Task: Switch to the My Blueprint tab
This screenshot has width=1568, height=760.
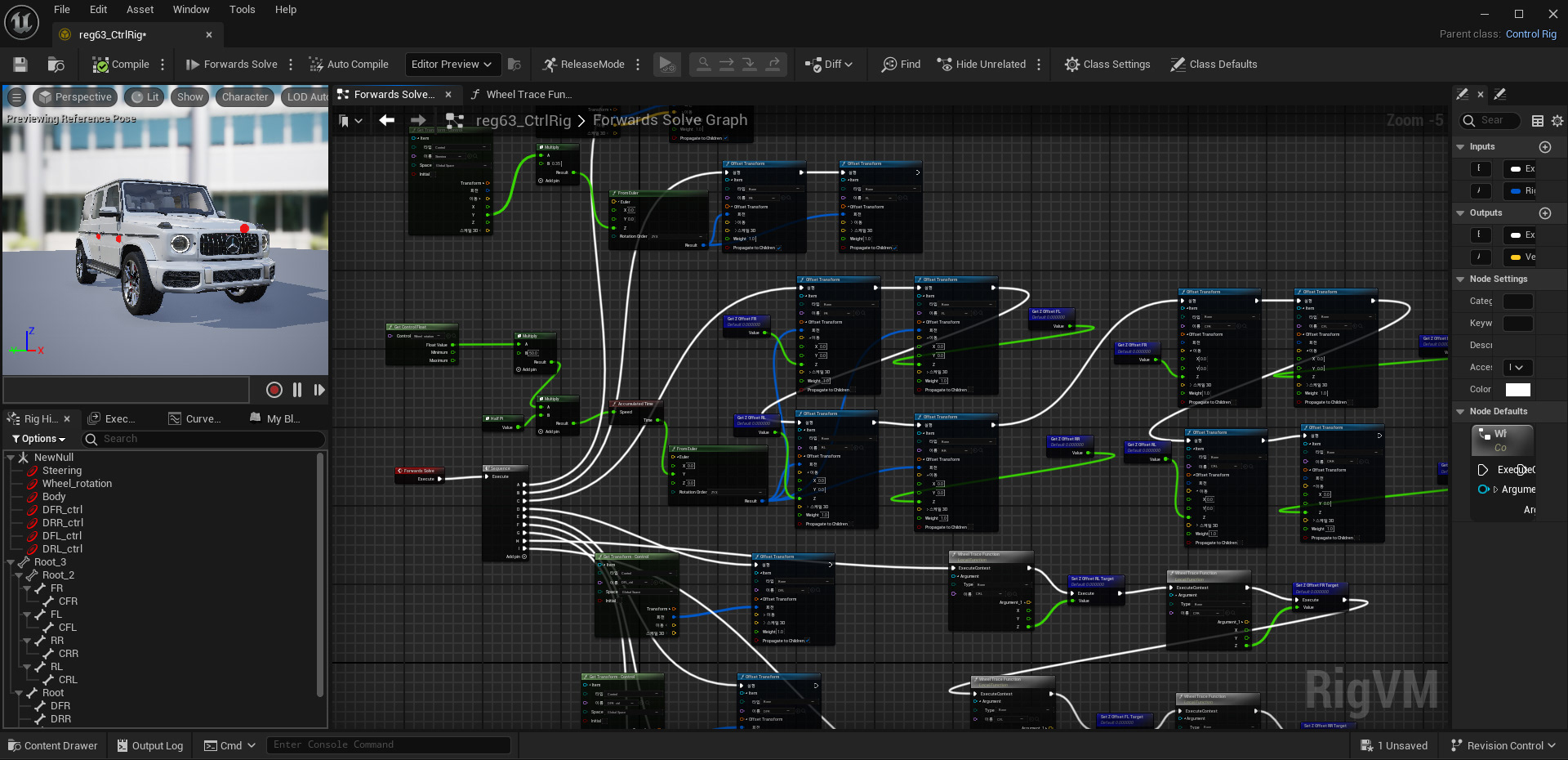Action: 275,418
